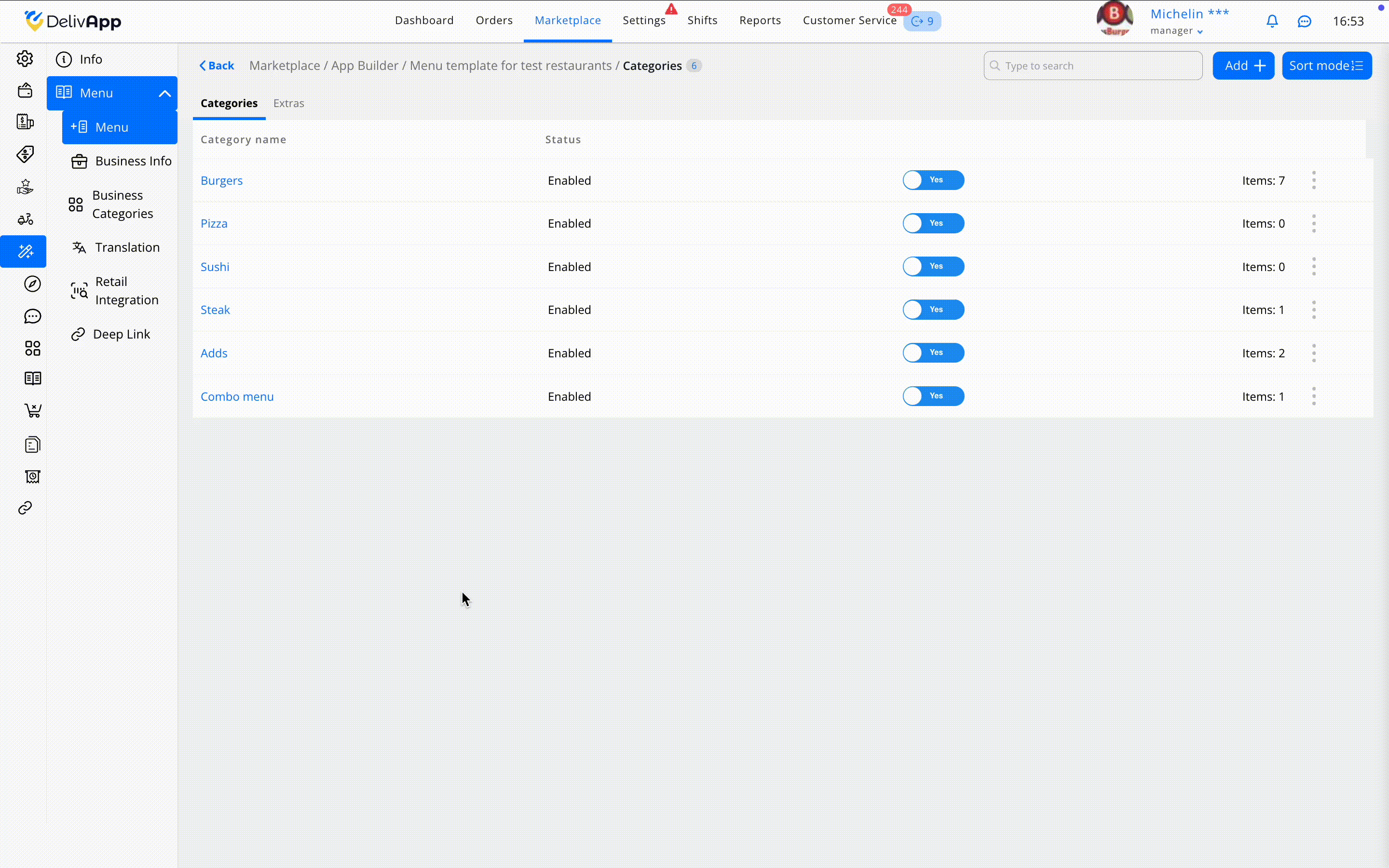This screenshot has height=868, width=1389.
Task: Click the compass icon in left sidebar
Action: tap(32, 284)
